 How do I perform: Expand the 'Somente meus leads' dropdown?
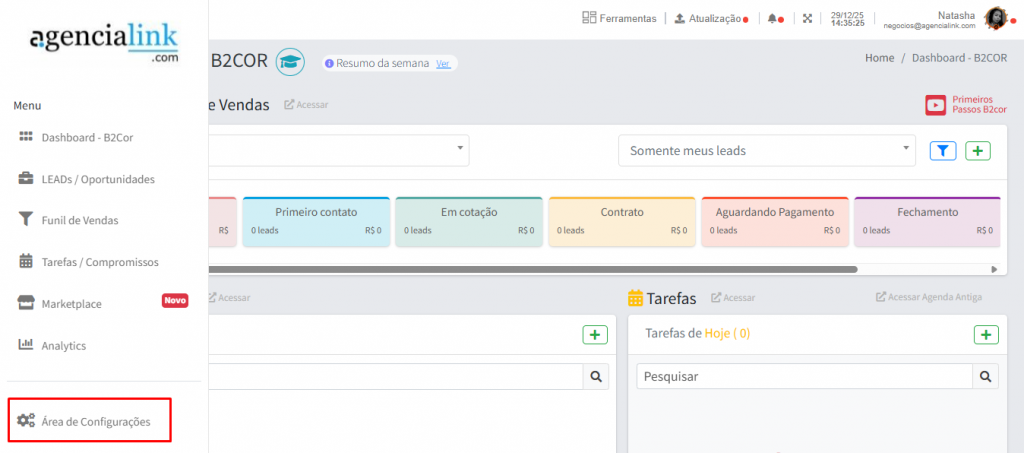point(766,151)
